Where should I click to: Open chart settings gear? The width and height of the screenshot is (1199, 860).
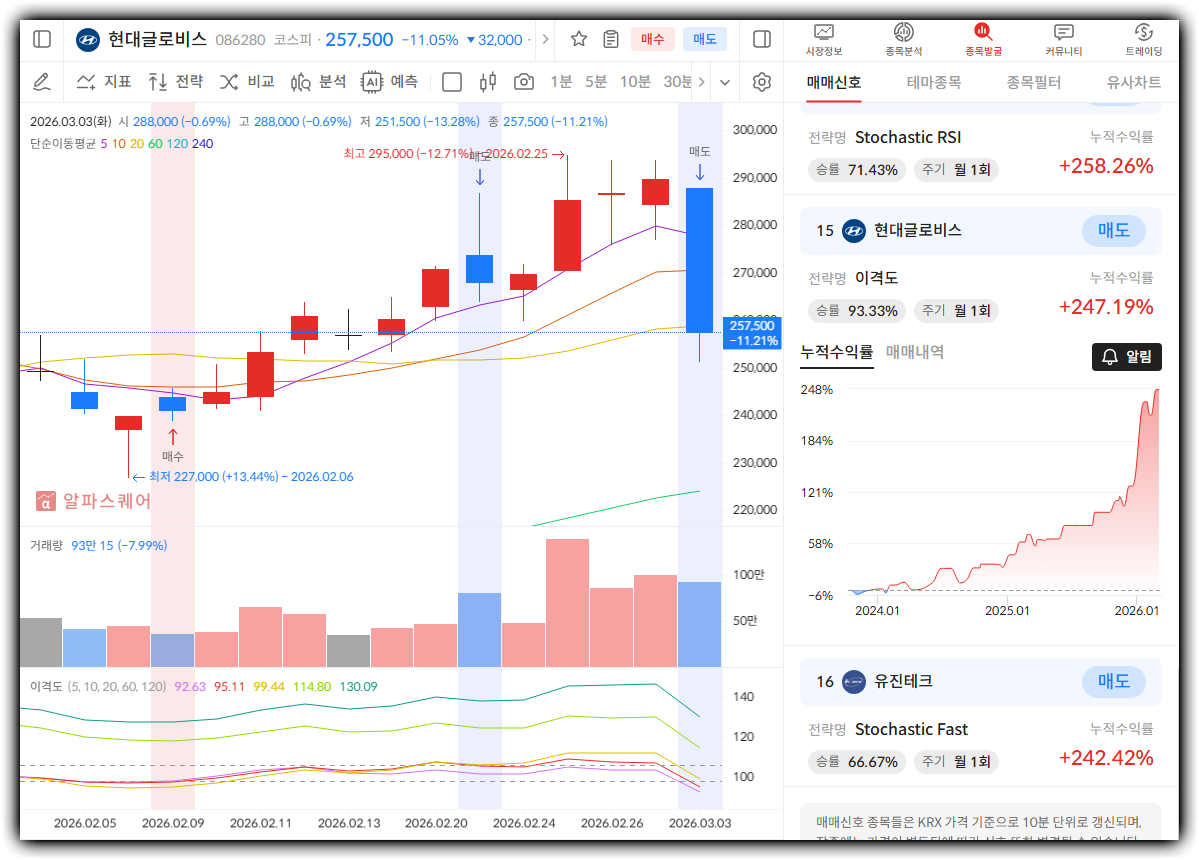(x=762, y=81)
